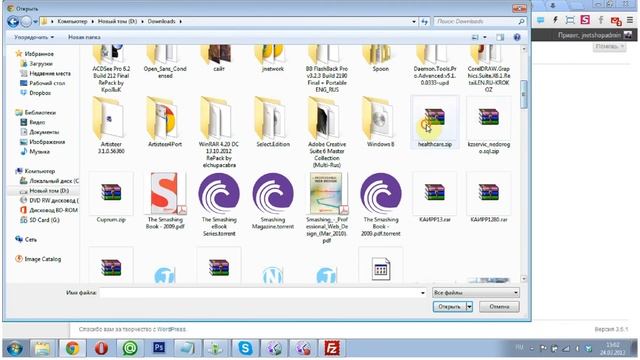Select Рабочий стол in the sidebar

pos(47,83)
